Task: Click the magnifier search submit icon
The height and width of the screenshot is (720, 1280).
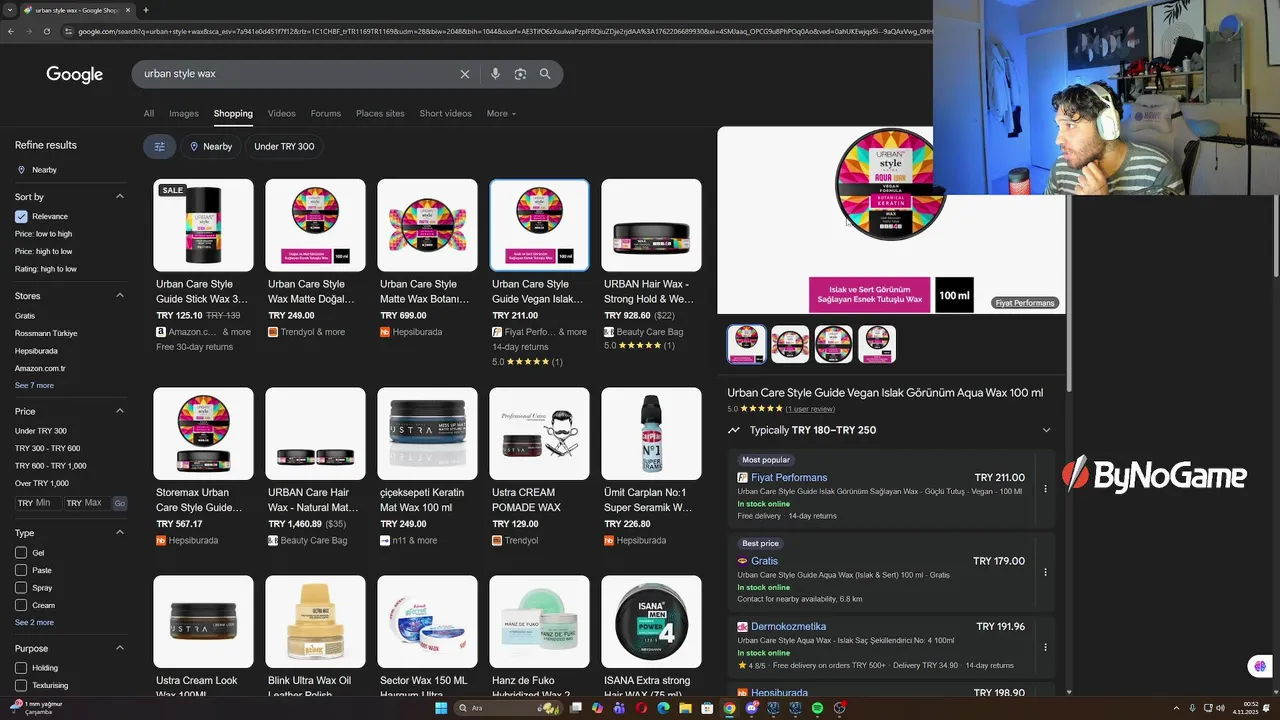Action: coord(545,74)
